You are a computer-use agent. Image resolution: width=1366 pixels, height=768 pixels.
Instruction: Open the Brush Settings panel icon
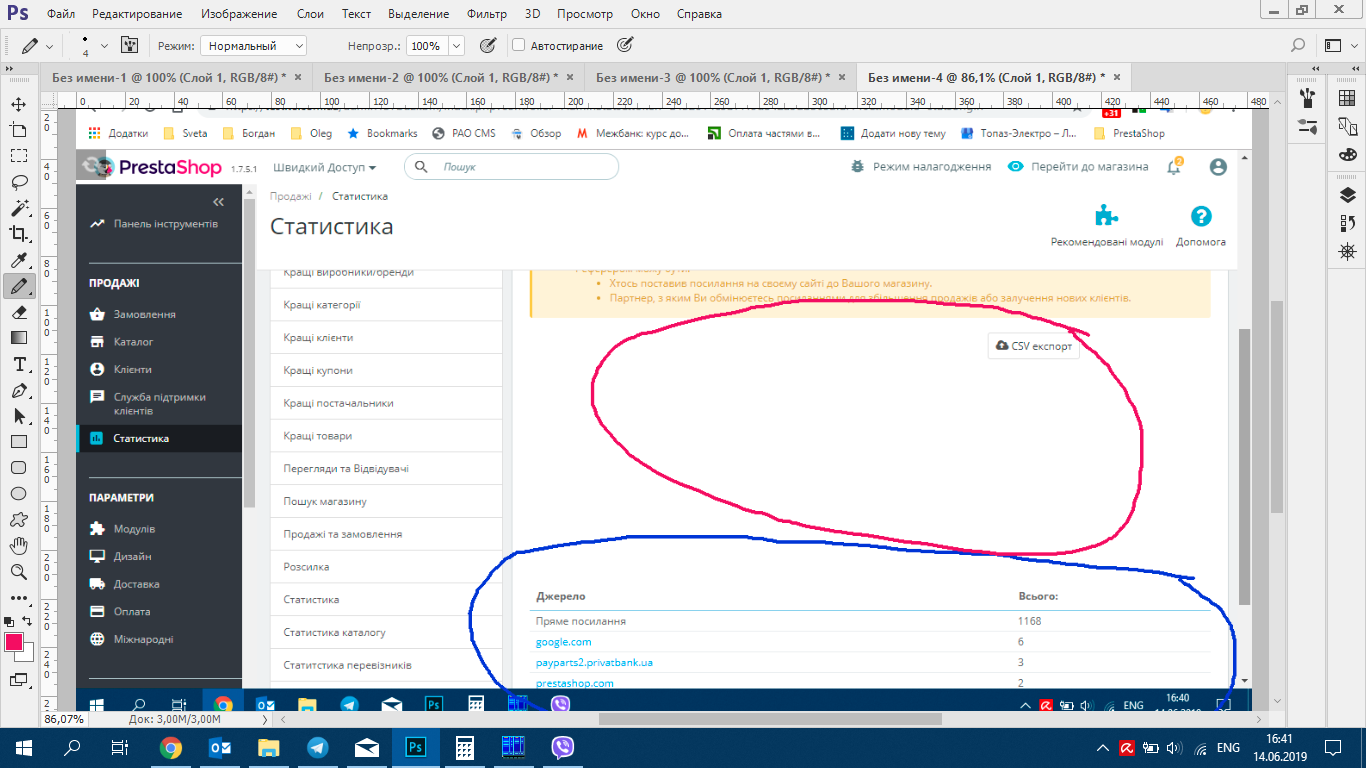[1308, 126]
